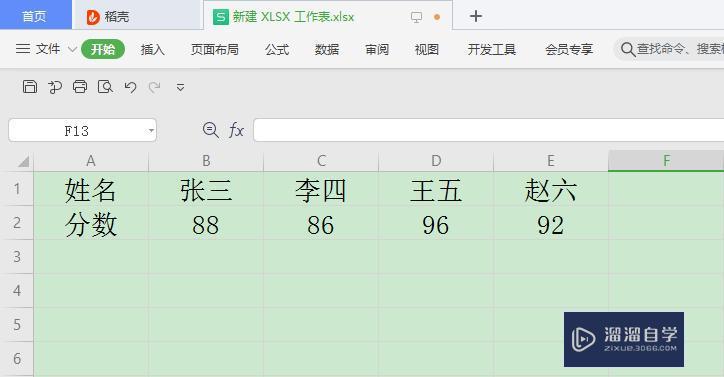Screen dimensions: 724x377
Task: Select cell with score 96
Action: coord(436,223)
